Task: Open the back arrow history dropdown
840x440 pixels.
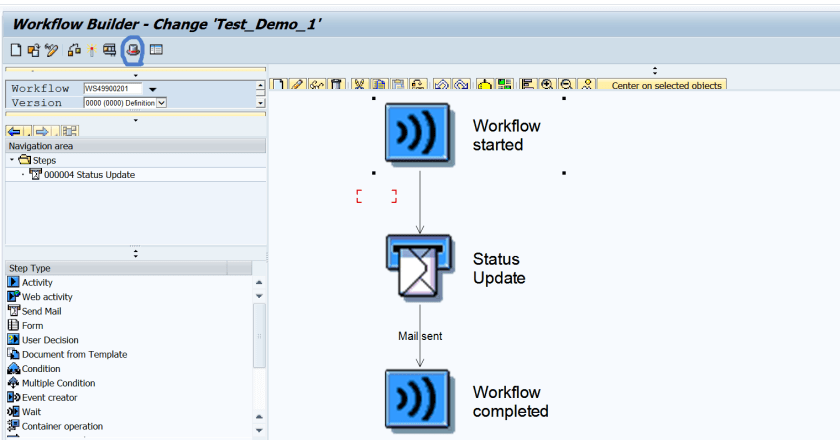Action: click(x=27, y=132)
